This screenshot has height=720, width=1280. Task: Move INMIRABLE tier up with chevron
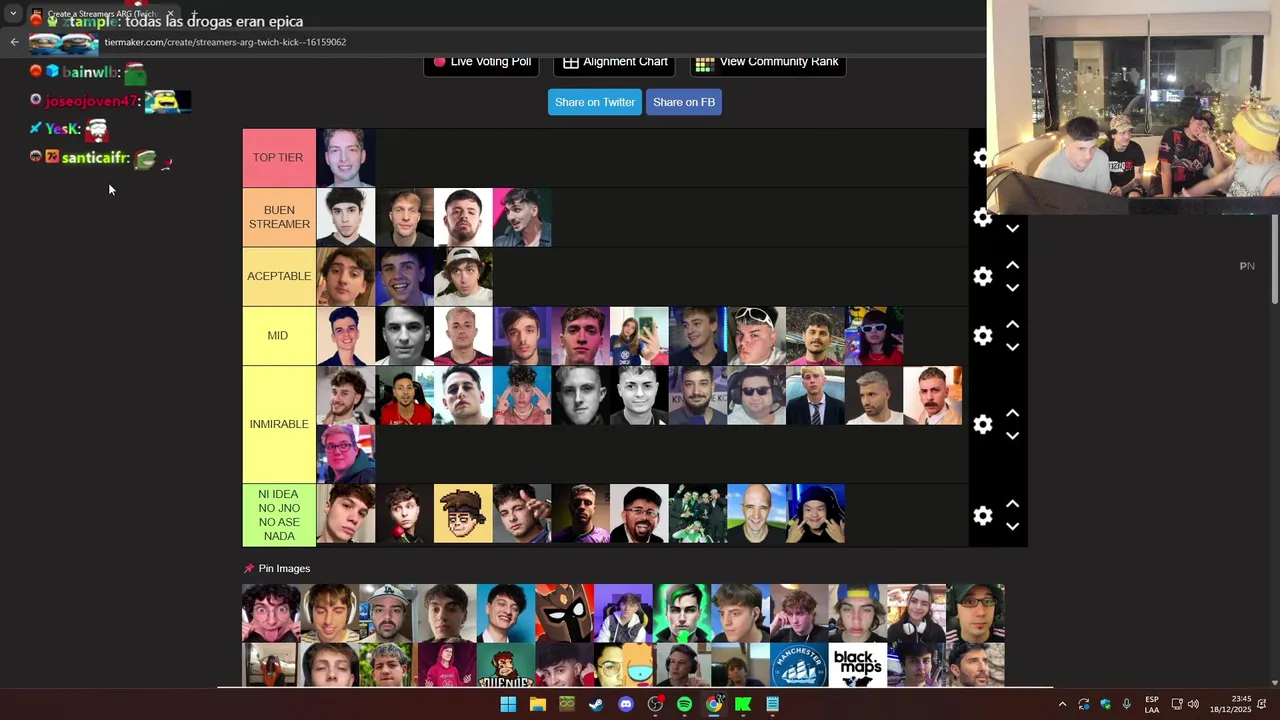(1012, 413)
